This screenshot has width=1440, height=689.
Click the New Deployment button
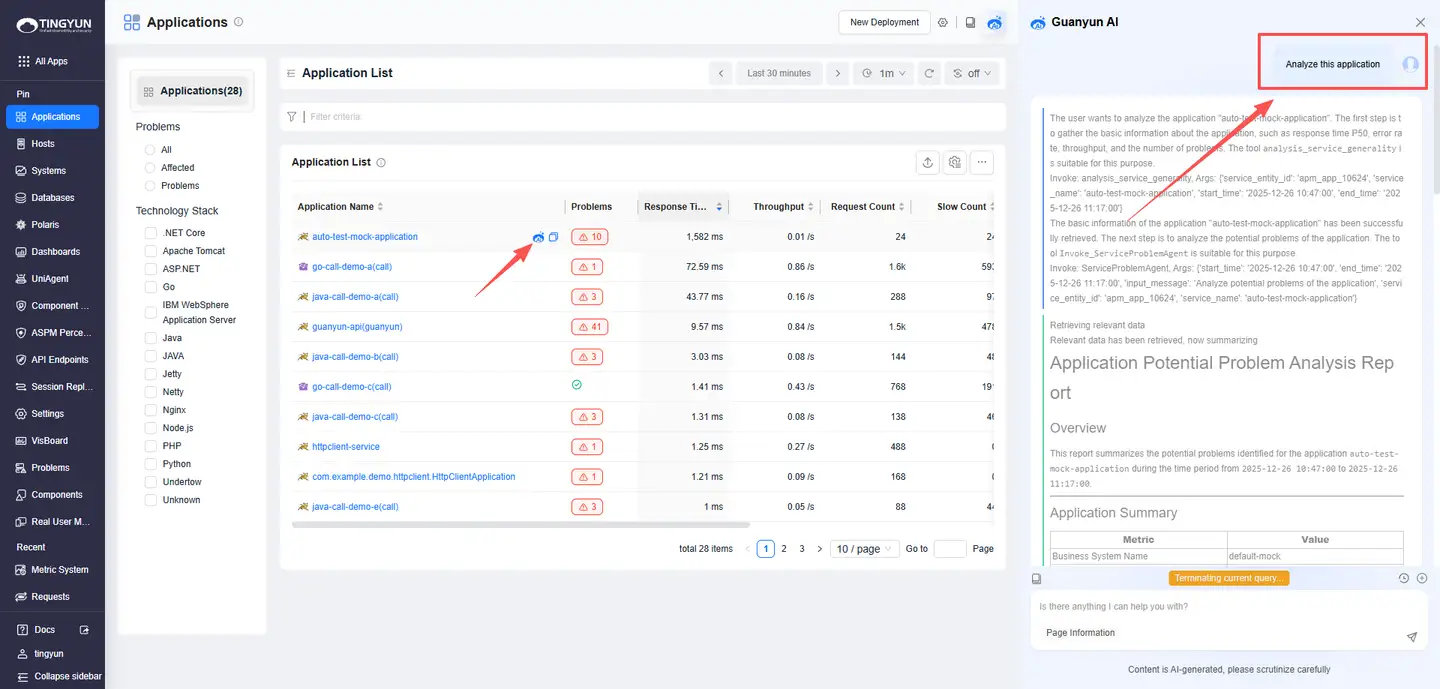point(884,22)
